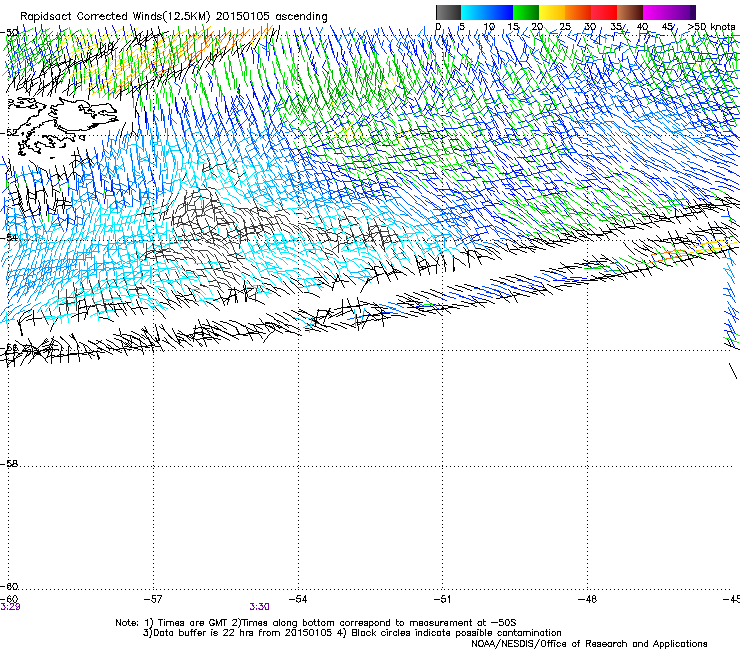Click the Falkland Islands coastline outline
Screen dimensions: 740x650
point(61,125)
